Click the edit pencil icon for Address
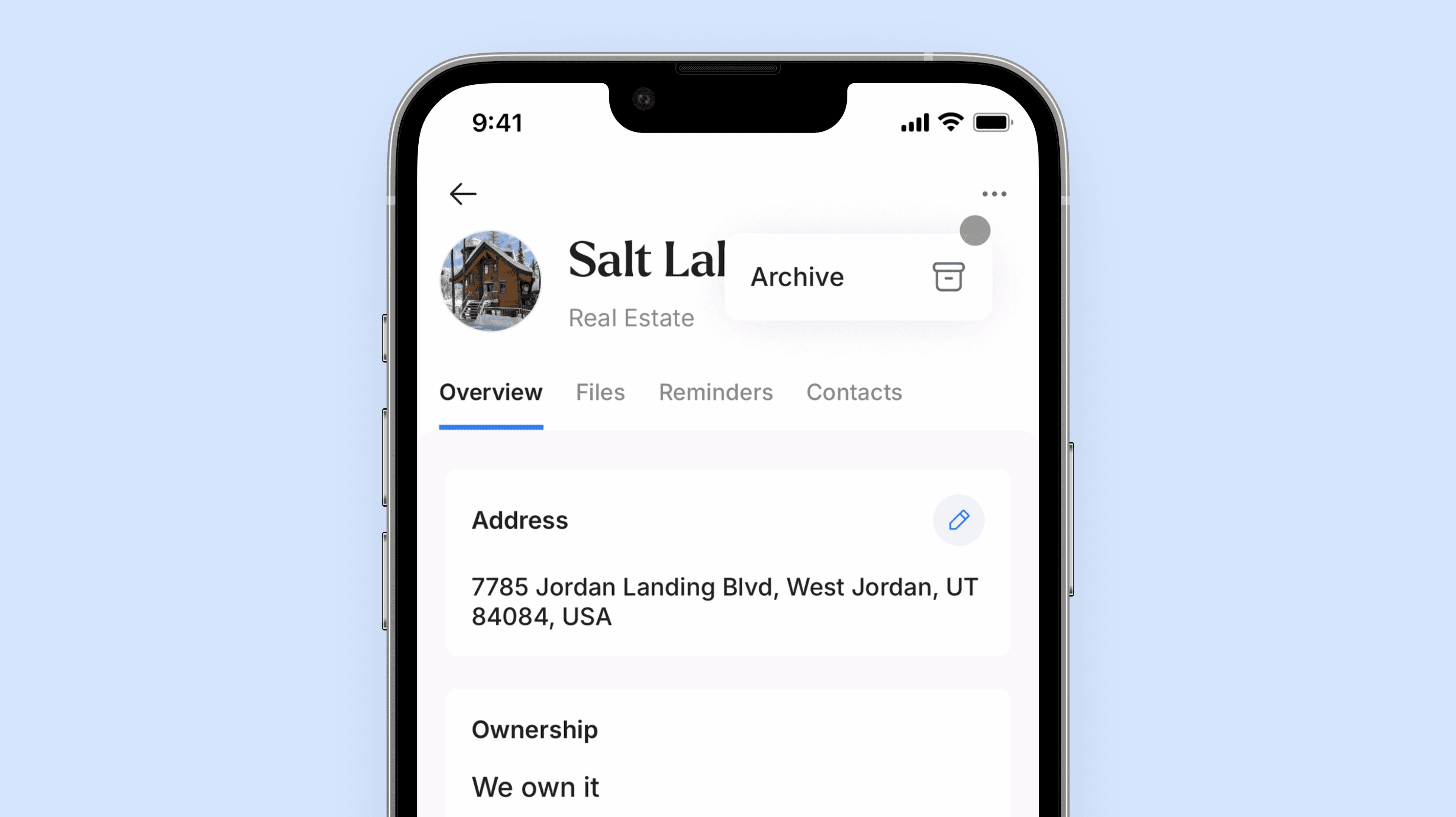Screen dimensions: 1456x817 point(958,520)
